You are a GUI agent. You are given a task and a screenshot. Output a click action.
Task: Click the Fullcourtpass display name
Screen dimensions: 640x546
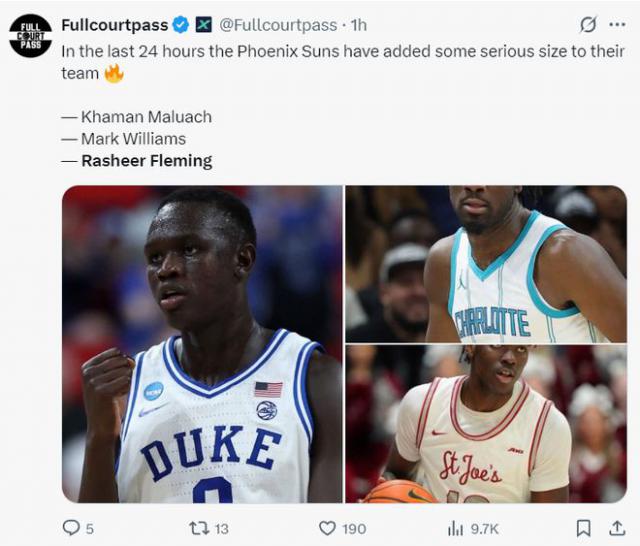click(x=114, y=25)
